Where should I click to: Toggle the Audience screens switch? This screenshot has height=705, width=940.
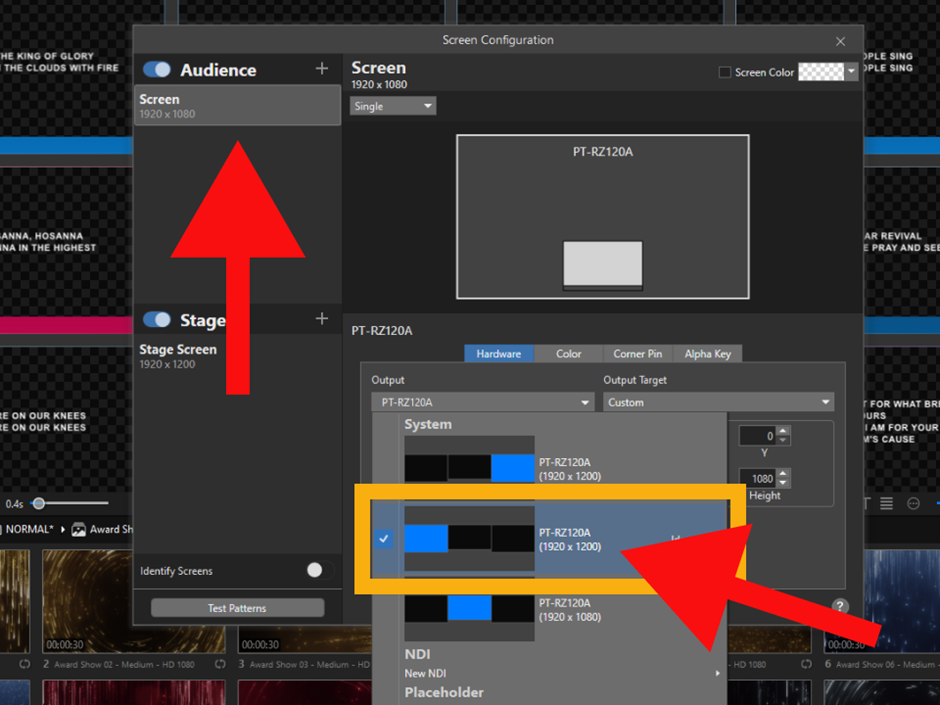157,70
